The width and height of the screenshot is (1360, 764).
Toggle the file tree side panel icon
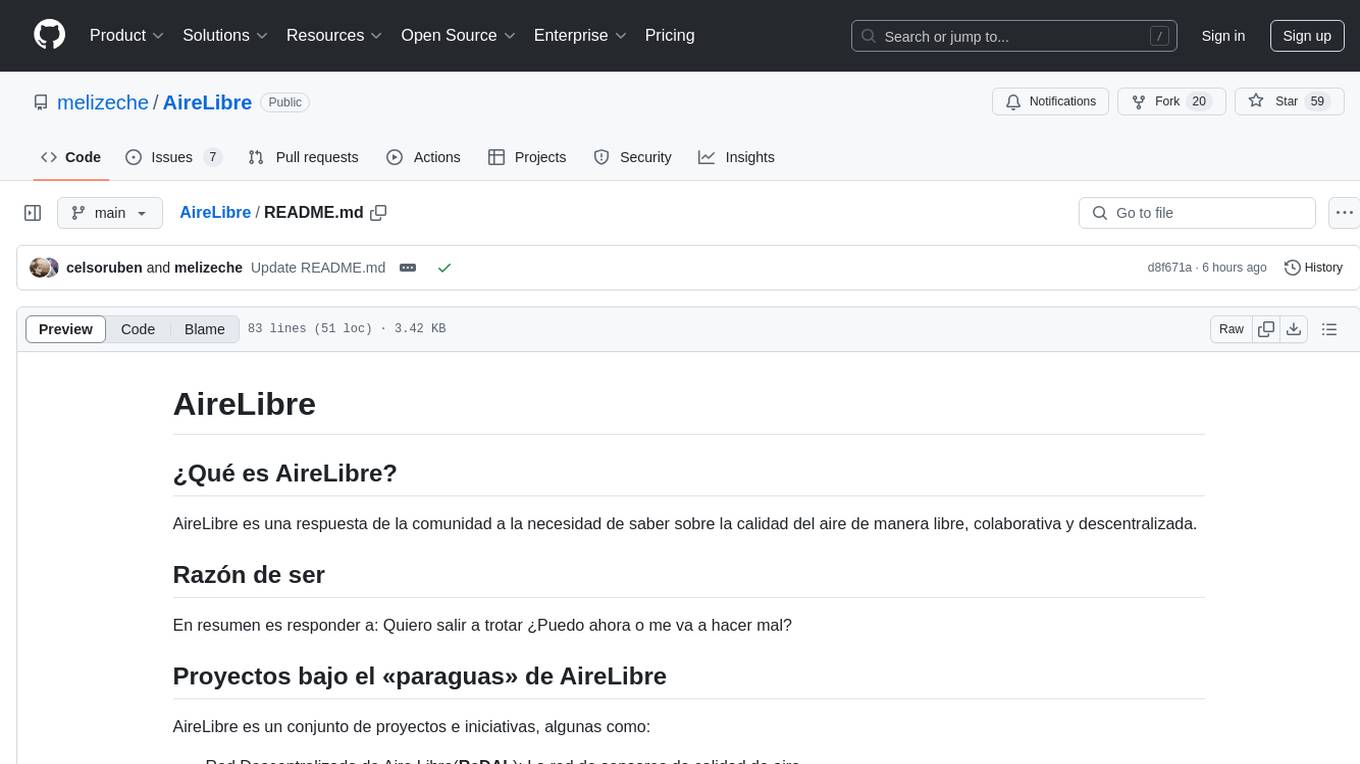32,213
